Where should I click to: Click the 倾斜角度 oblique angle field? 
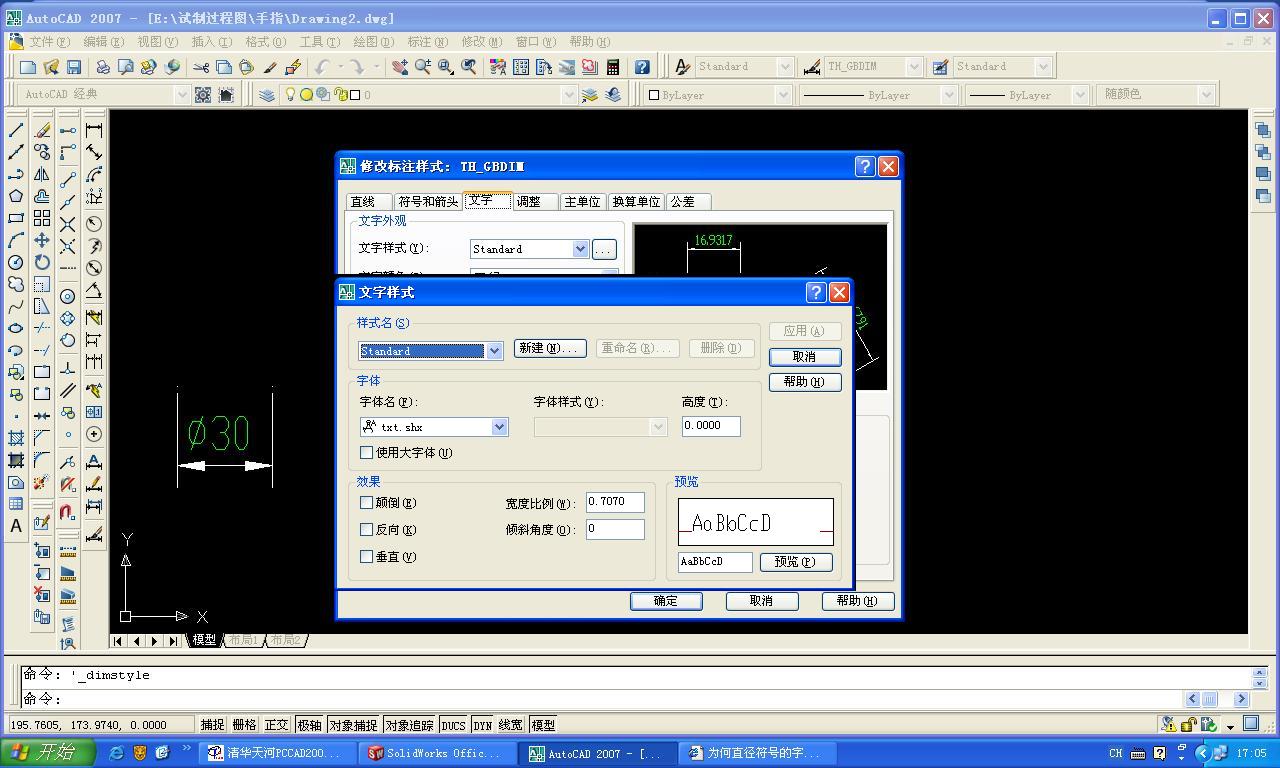click(615, 529)
